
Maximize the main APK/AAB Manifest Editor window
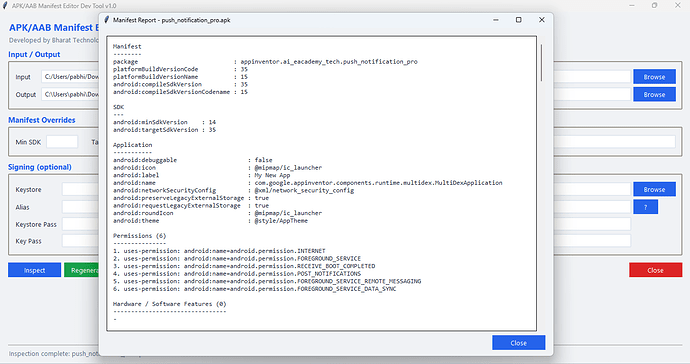(654, 6)
